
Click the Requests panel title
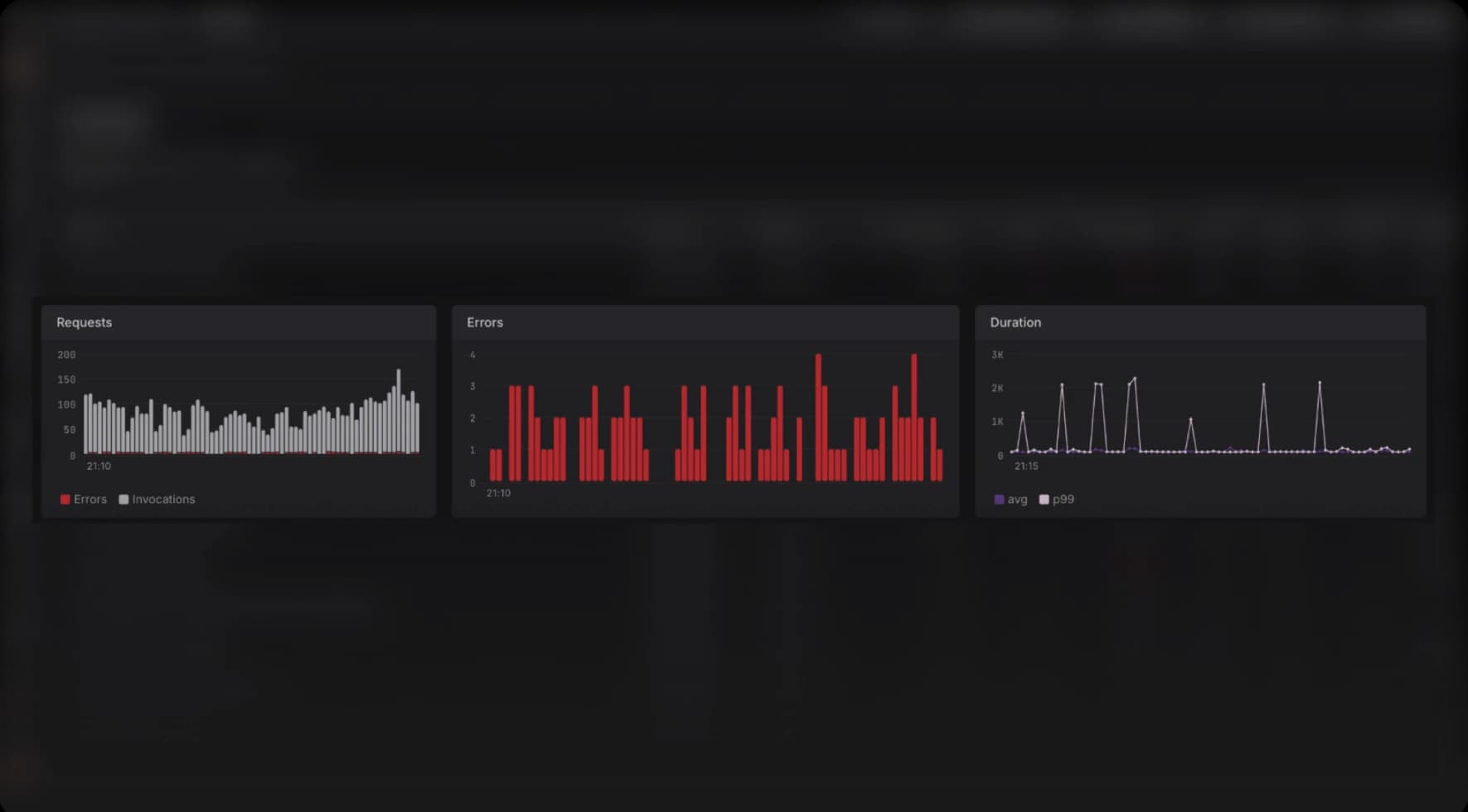(84, 322)
